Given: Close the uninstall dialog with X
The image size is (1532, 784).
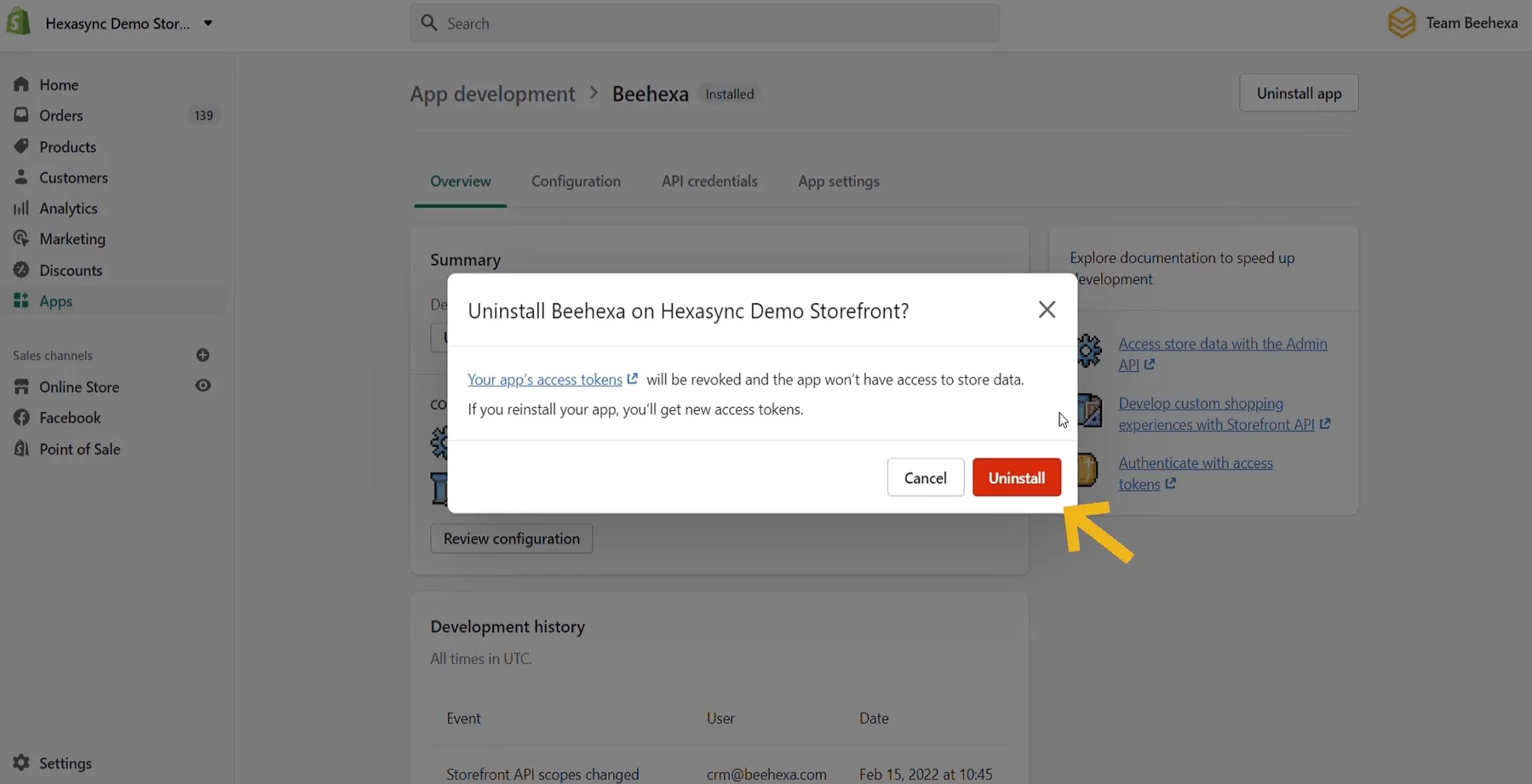Looking at the screenshot, I should pos(1047,310).
